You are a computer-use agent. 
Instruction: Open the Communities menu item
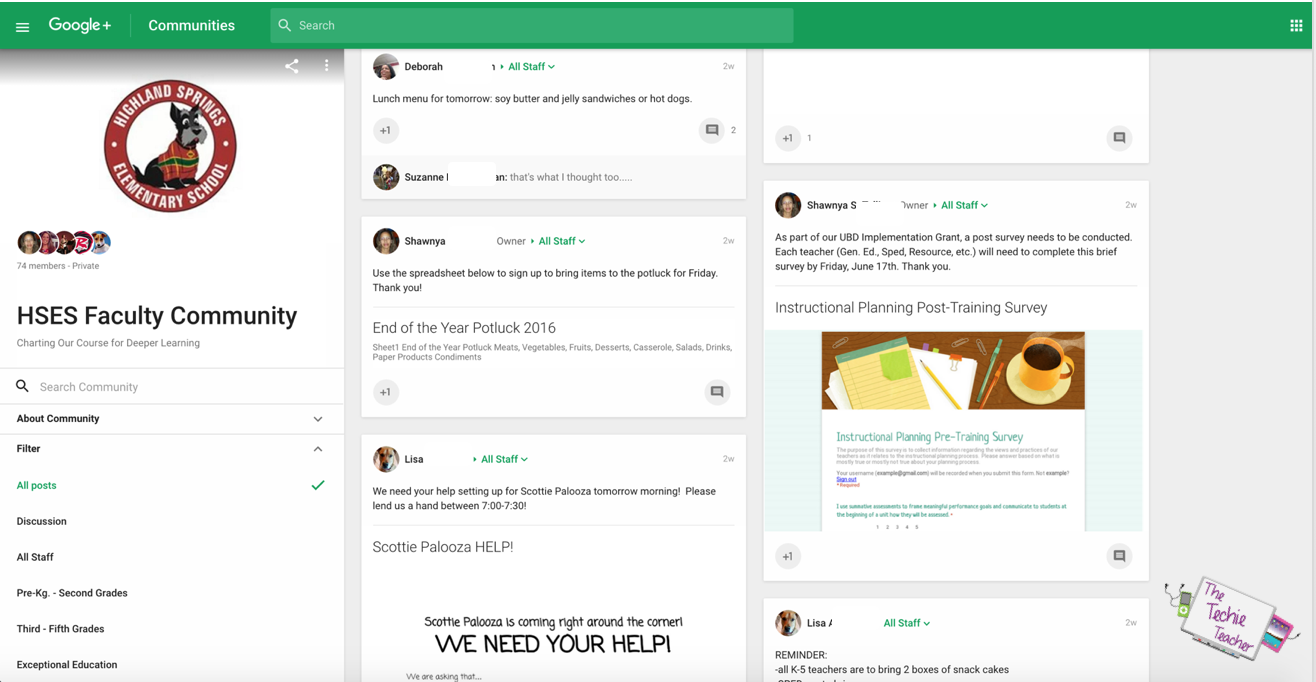coord(191,25)
